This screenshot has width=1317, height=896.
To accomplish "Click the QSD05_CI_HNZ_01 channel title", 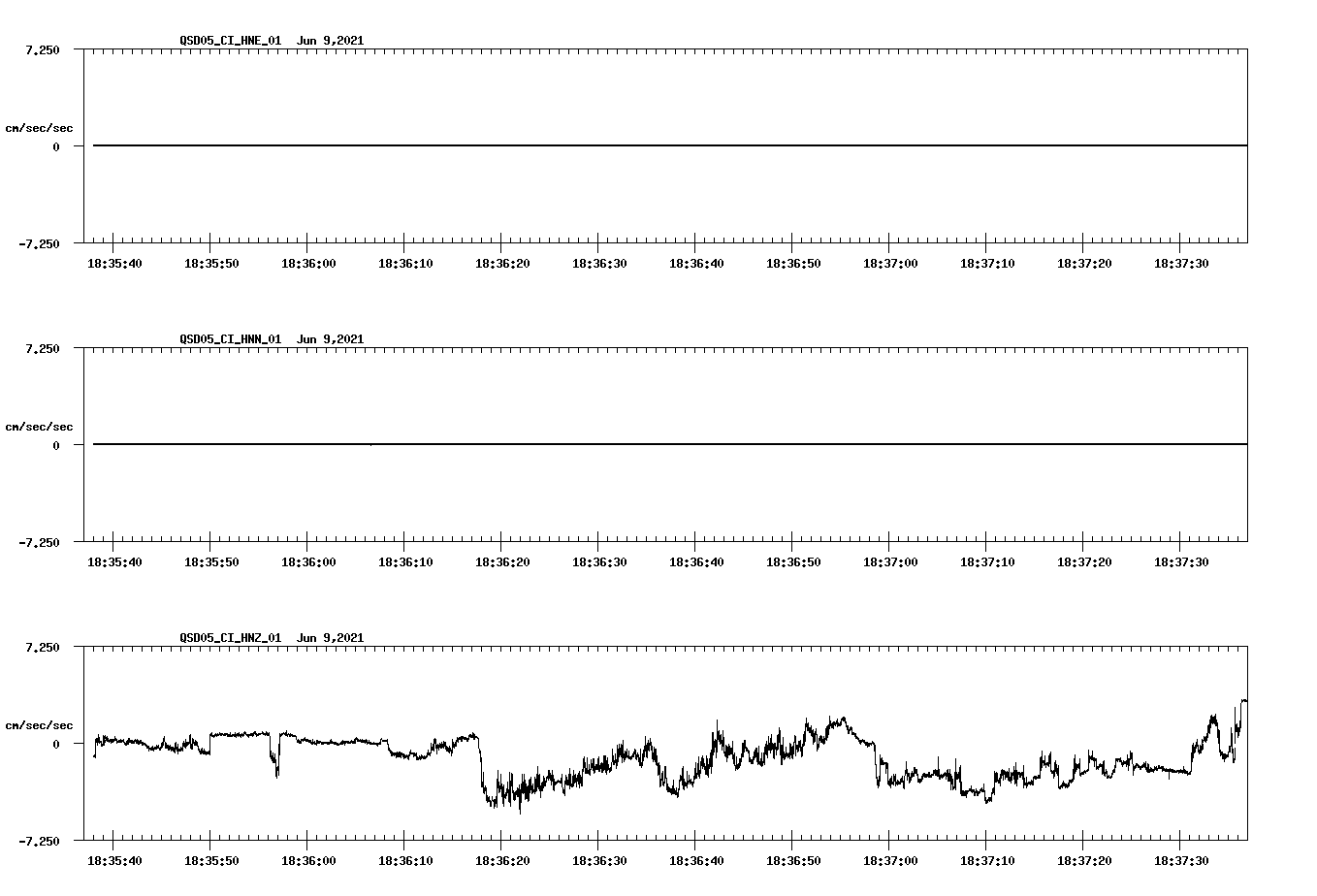I will tap(231, 638).
